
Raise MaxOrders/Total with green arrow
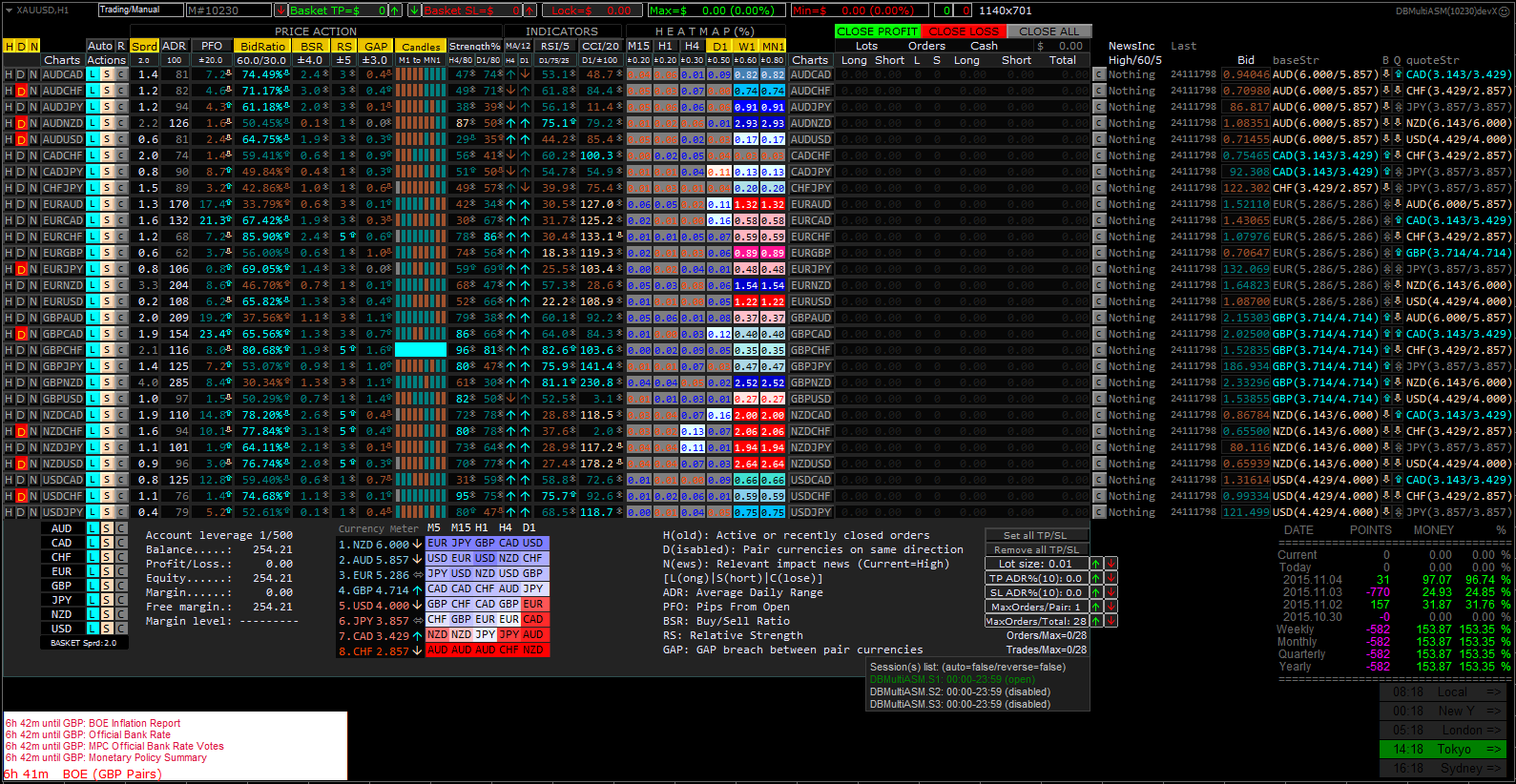point(1096,621)
